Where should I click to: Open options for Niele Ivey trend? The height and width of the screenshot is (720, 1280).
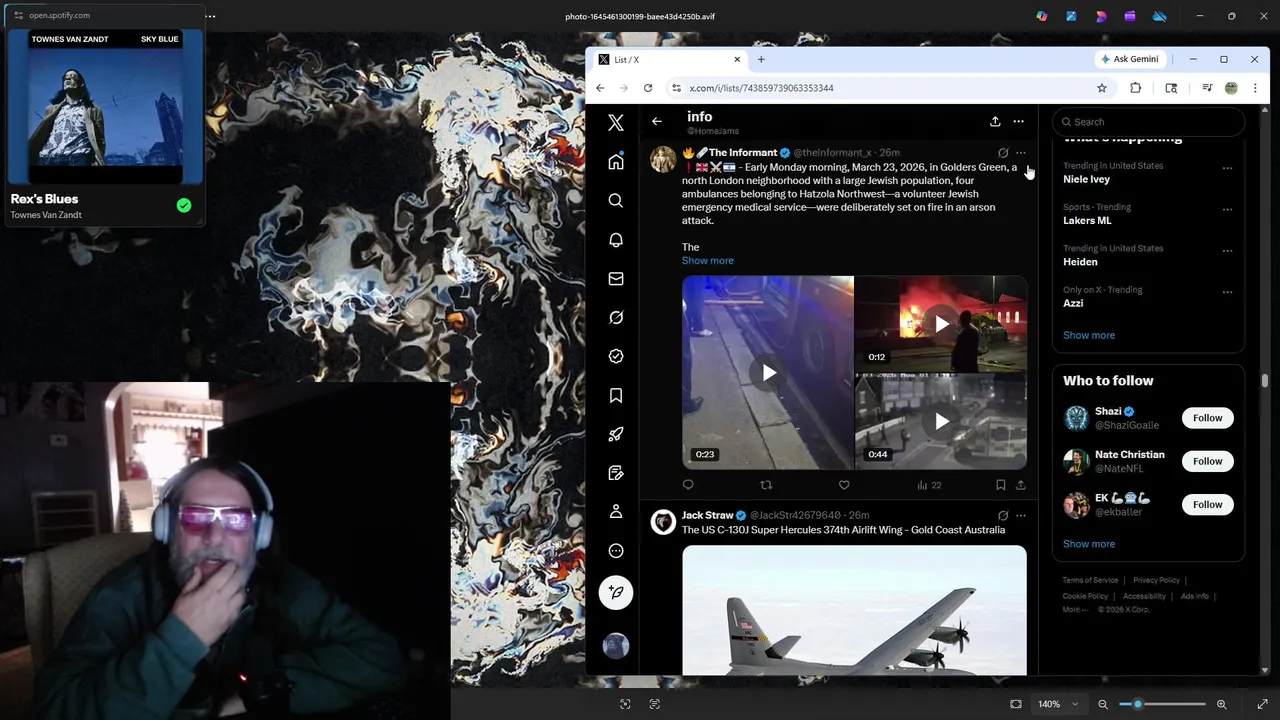click(1227, 168)
